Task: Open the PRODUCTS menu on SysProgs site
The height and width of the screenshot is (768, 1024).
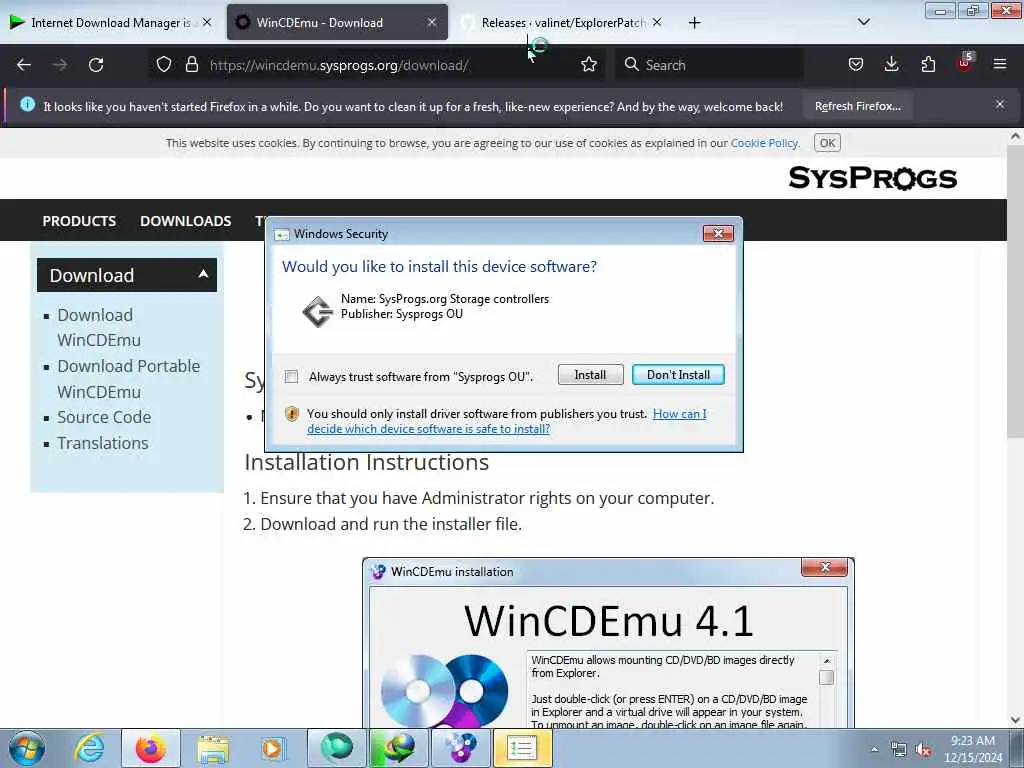Action: (79, 221)
